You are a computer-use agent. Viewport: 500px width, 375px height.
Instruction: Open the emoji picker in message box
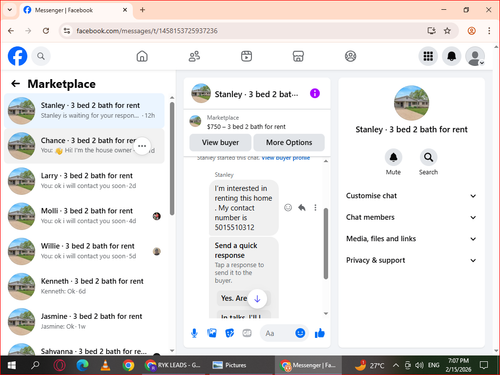click(300, 333)
